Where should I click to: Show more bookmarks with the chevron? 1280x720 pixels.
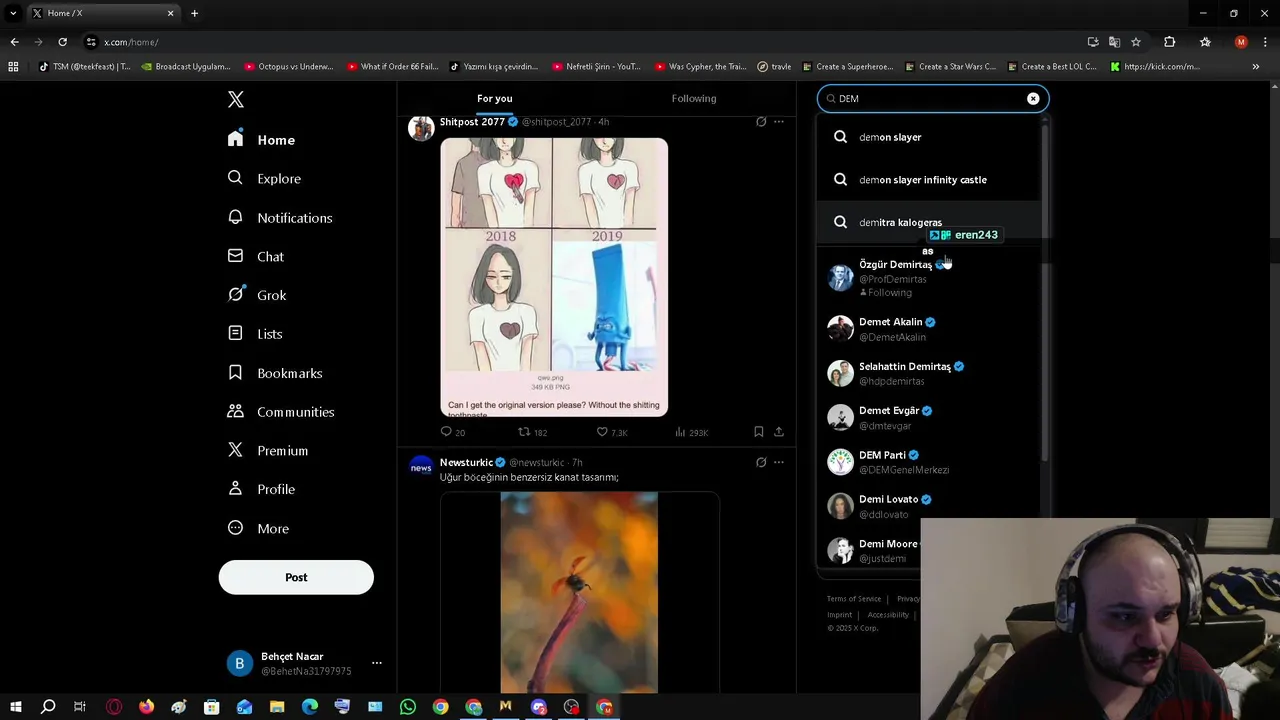coord(1256,67)
